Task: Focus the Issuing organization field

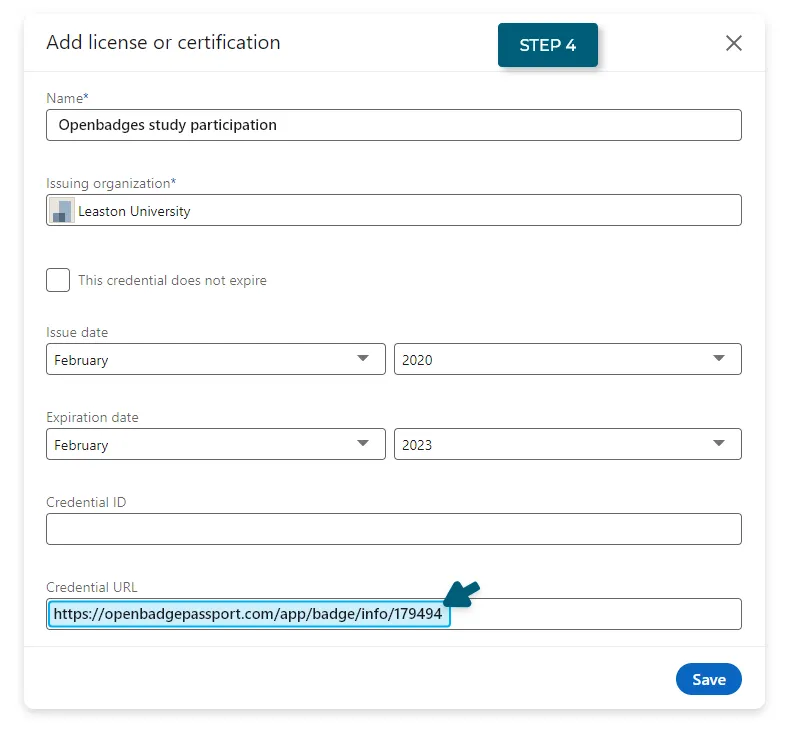Action: coord(393,210)
